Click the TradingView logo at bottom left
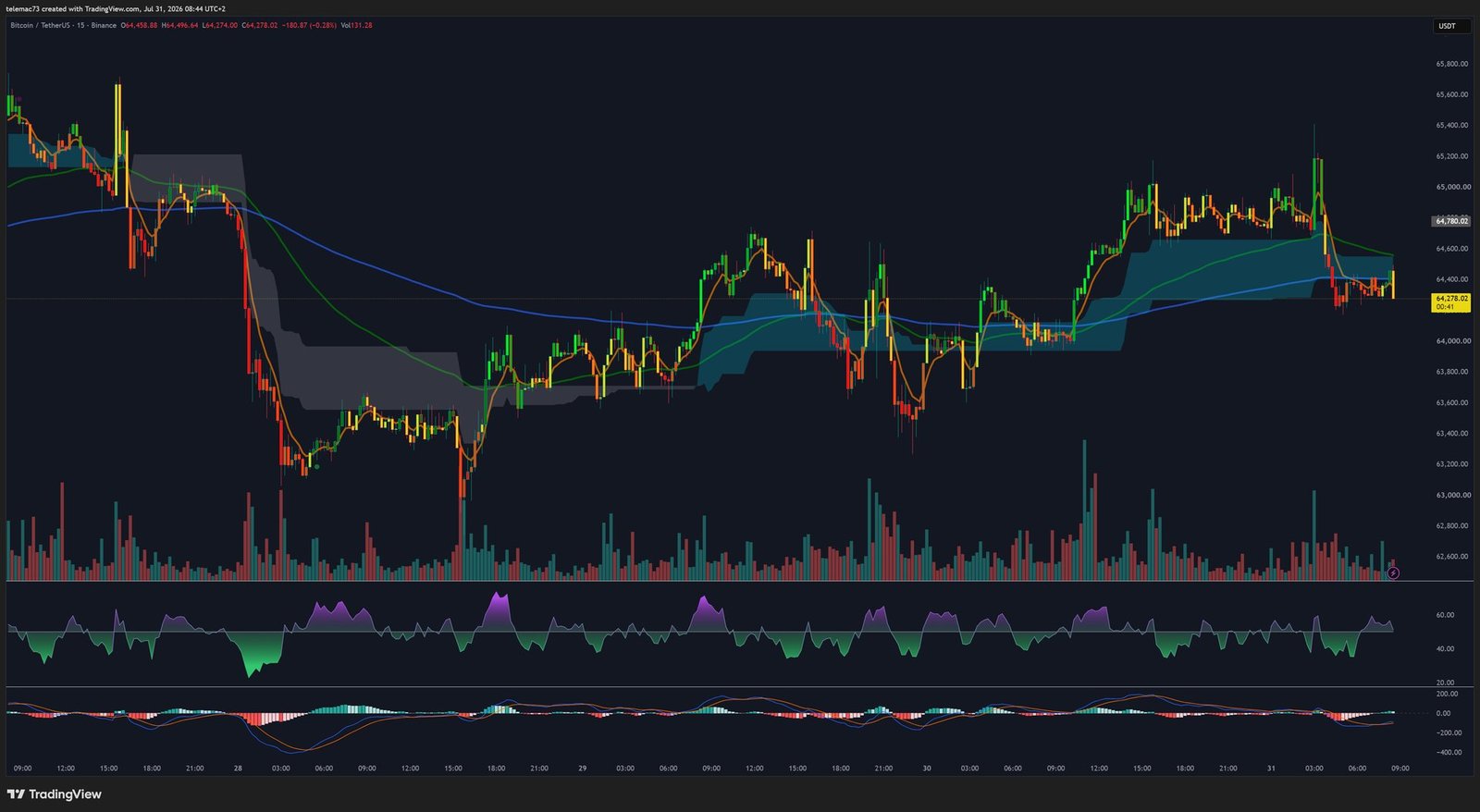Screen dimensions: 1480x812 (54, 794)
